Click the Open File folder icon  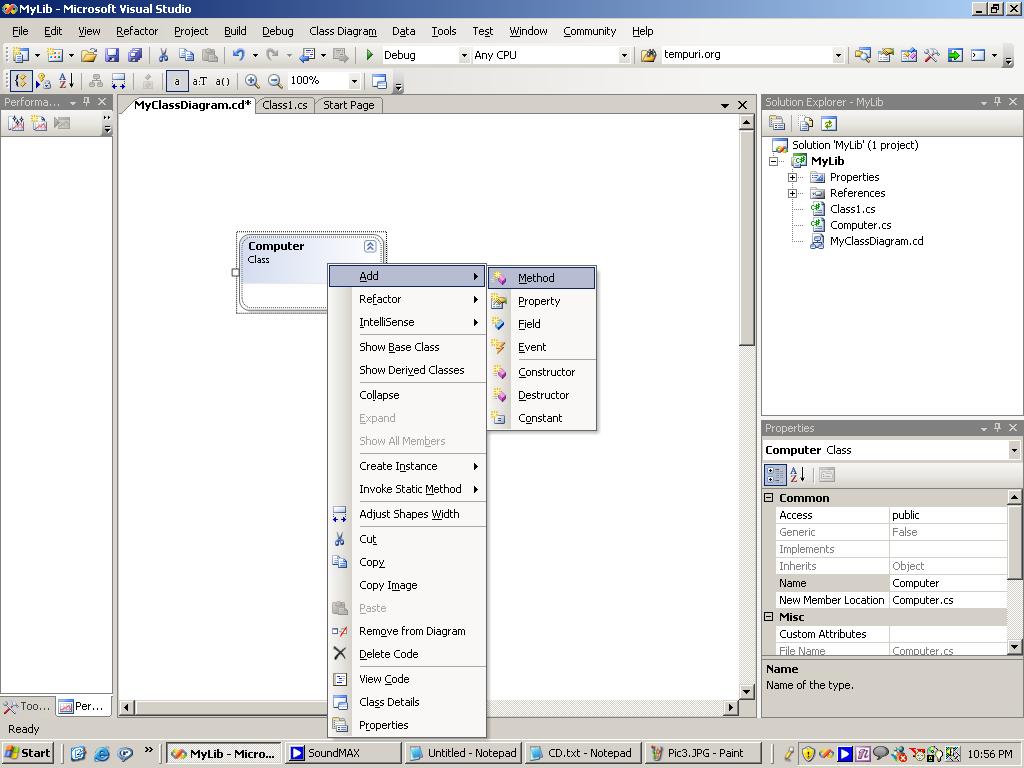[89, 56]
